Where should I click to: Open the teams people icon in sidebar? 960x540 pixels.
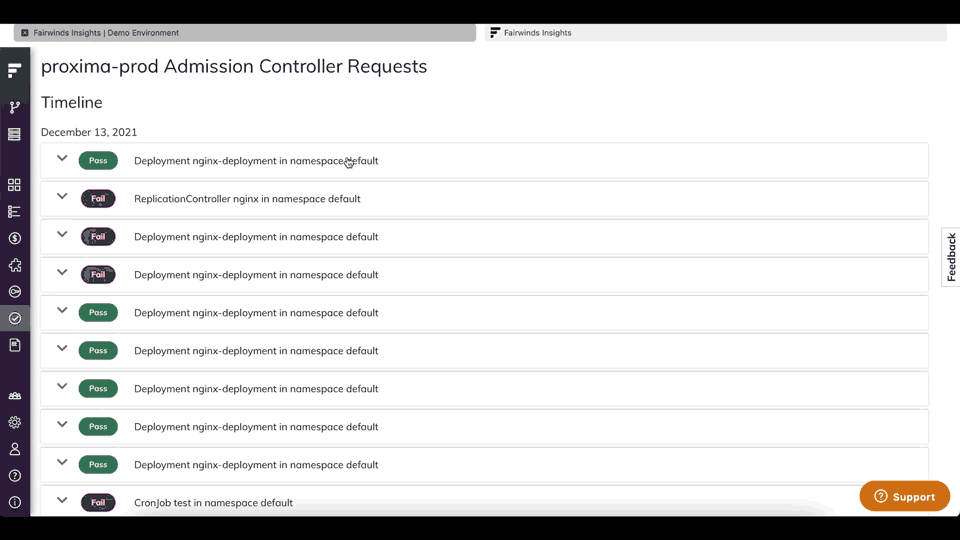click(x=15, y=396)
